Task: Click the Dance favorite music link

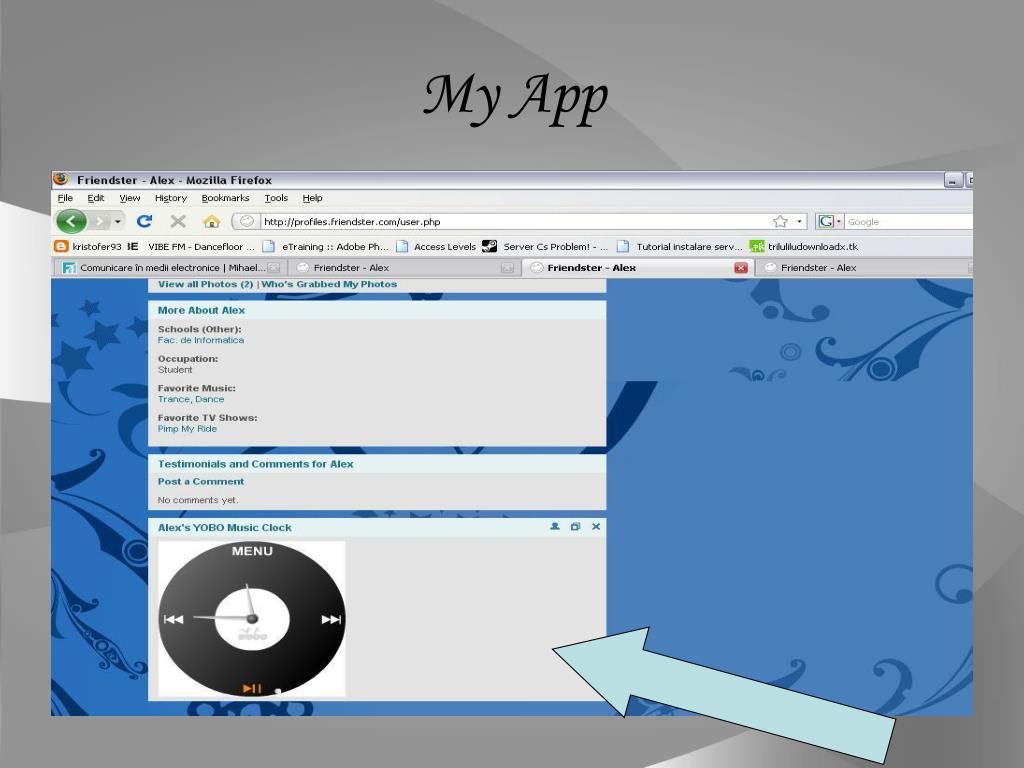Action: [x=210, y=399]
